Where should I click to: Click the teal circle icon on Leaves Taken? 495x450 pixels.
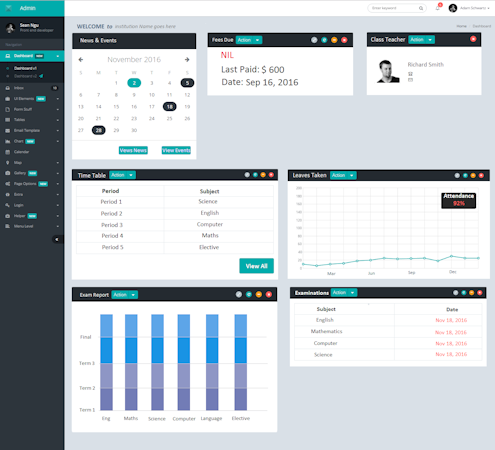(465, 175)
